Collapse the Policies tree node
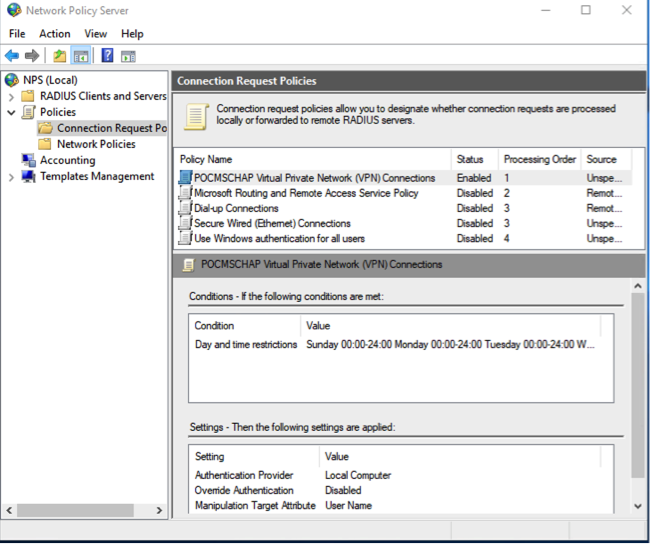 pyautogui.click(x=11, y=112)
